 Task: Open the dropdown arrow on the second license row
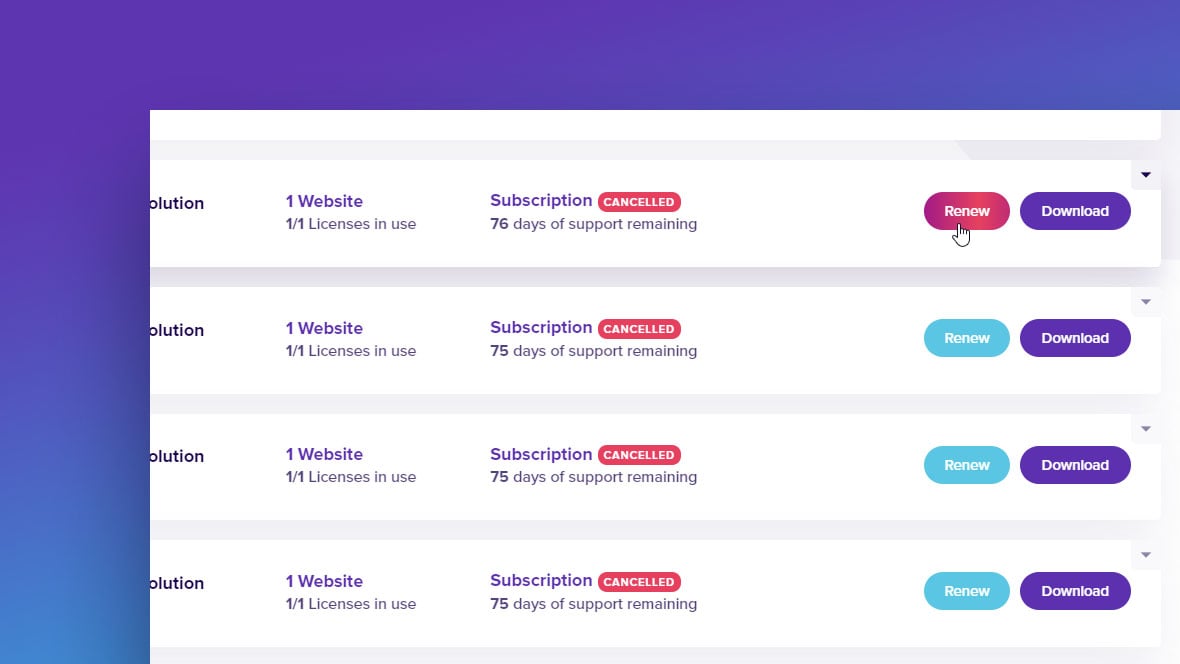pyautogui.click(x=1145, y=302)
